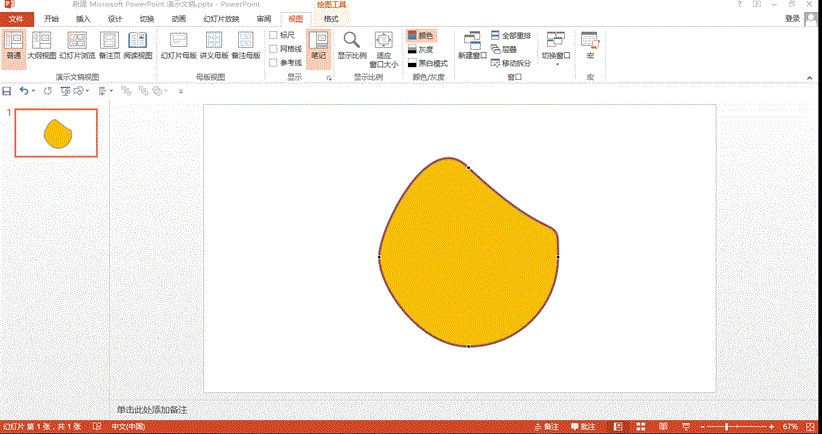Click the Zoom (显示比例) magnifier icon
Screen dimensions: 822x434
coord(351,46)
